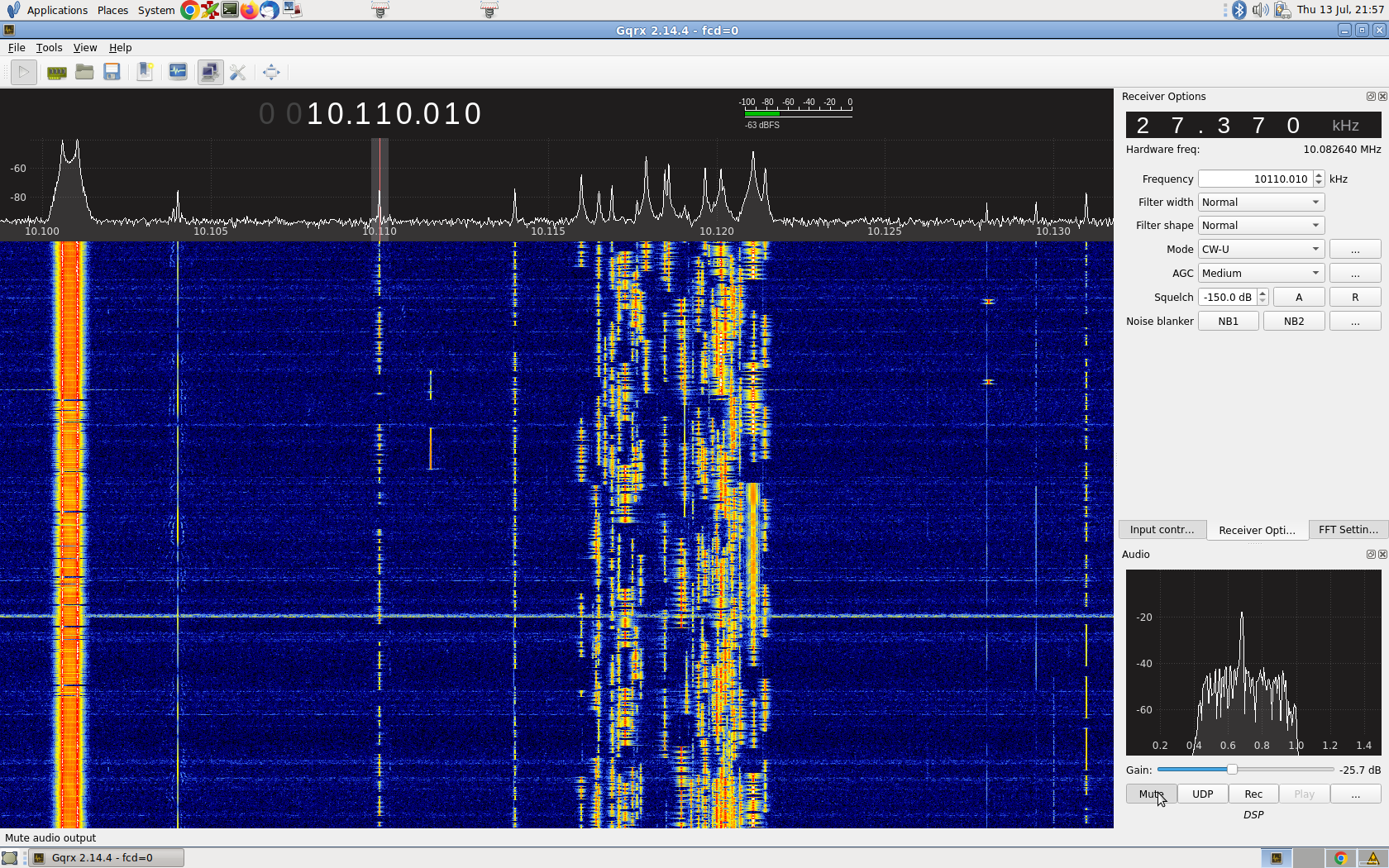Toggle remote control network computers button
The width and height of the screenshot is (1389, 868).
210,73
